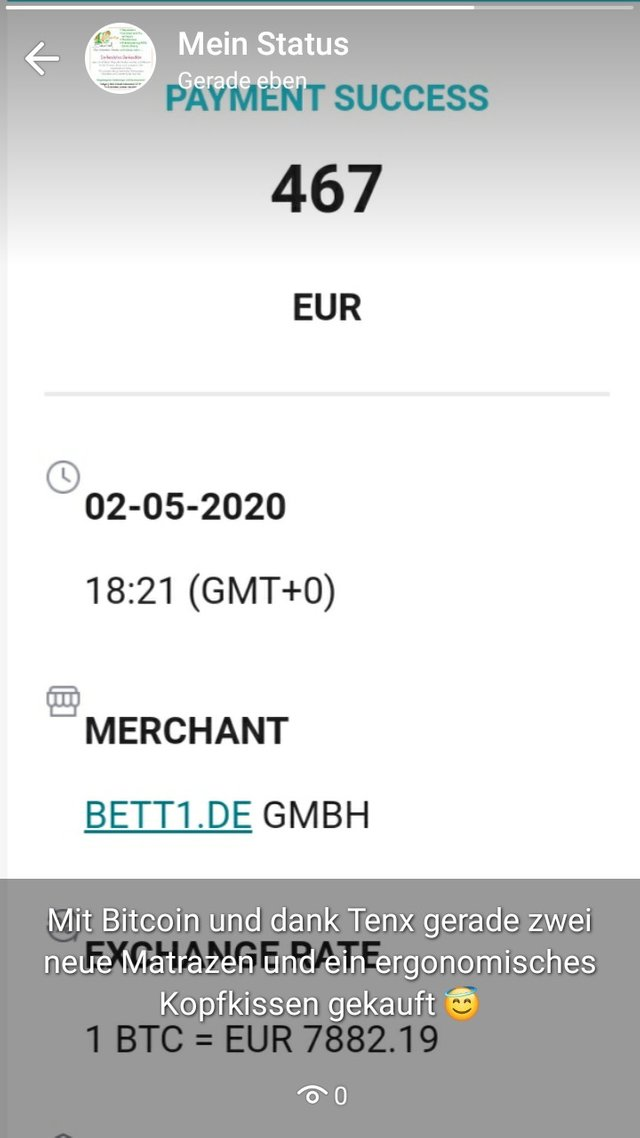Open the BETT1.DE link
Viewport: 640px width, 1138px height.
168,816
